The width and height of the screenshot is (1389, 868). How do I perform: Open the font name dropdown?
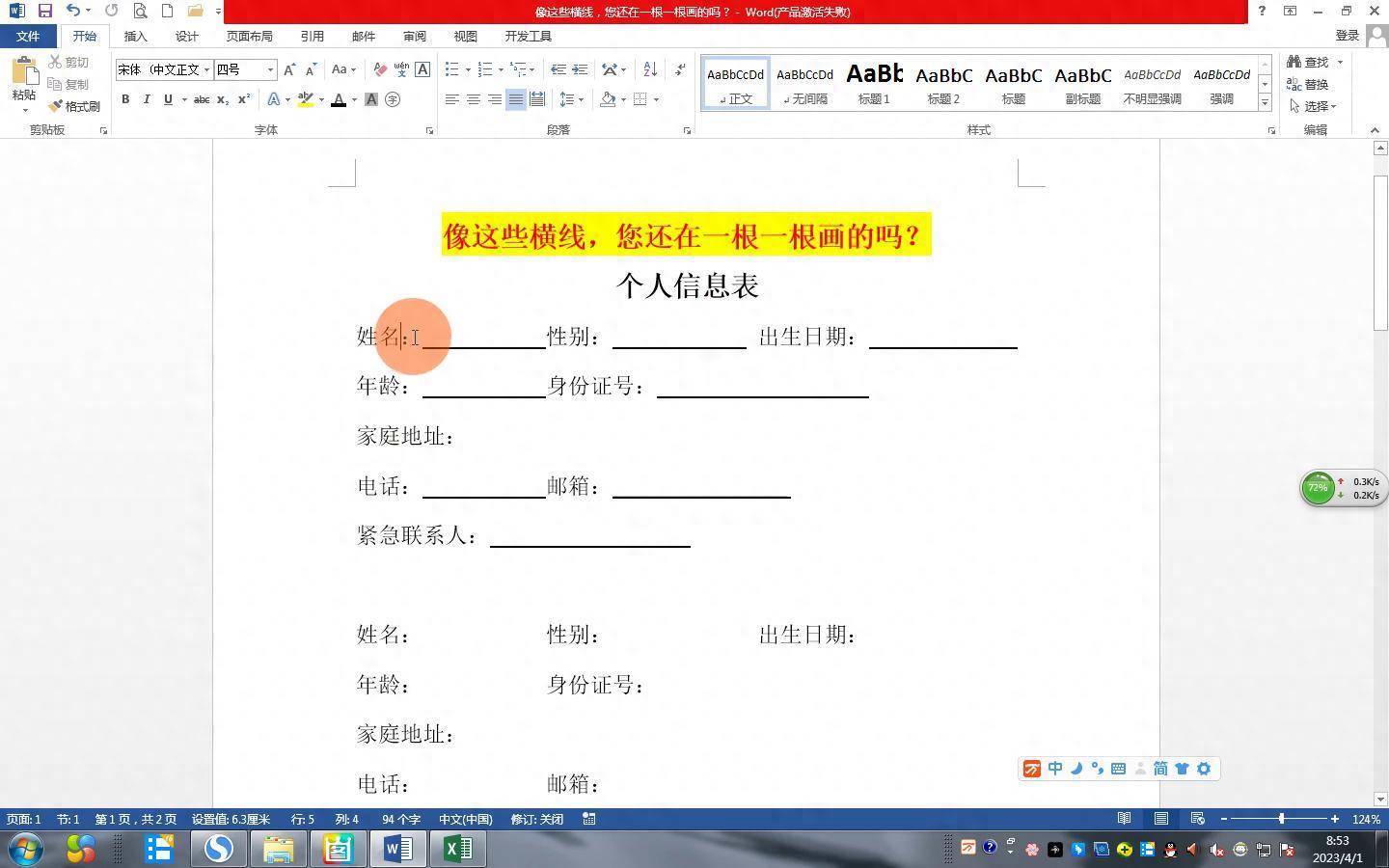click(207, 69)
